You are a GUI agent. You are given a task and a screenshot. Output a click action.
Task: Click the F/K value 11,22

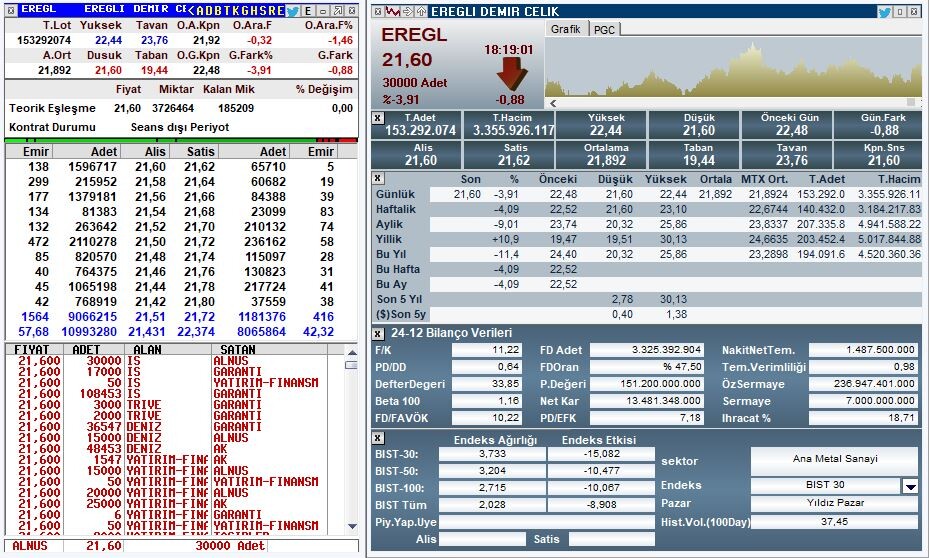[486, 350]
